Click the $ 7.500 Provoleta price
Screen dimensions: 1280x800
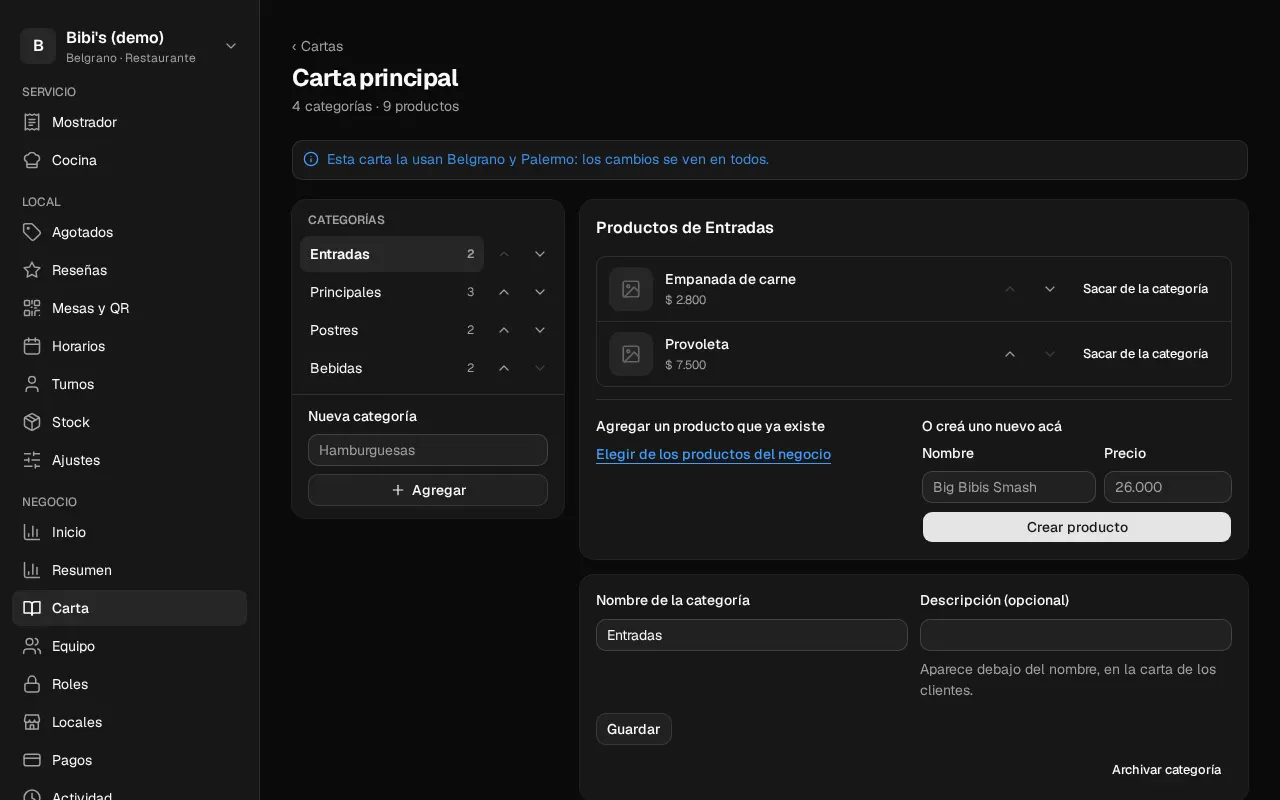685,365
